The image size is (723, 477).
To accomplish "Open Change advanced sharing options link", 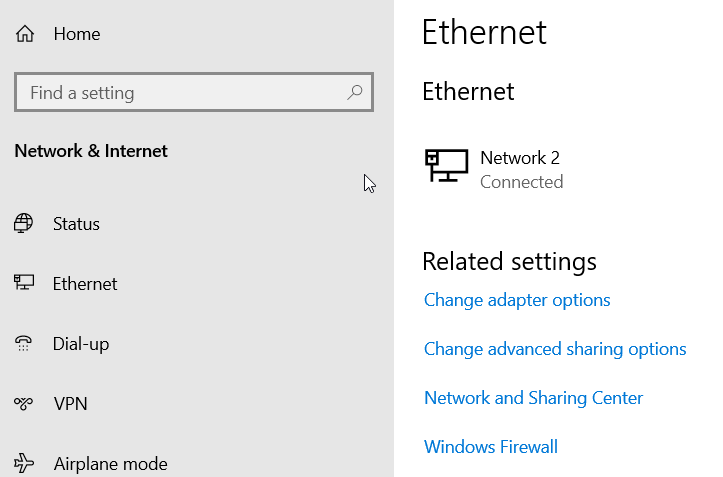I will 555,349.
